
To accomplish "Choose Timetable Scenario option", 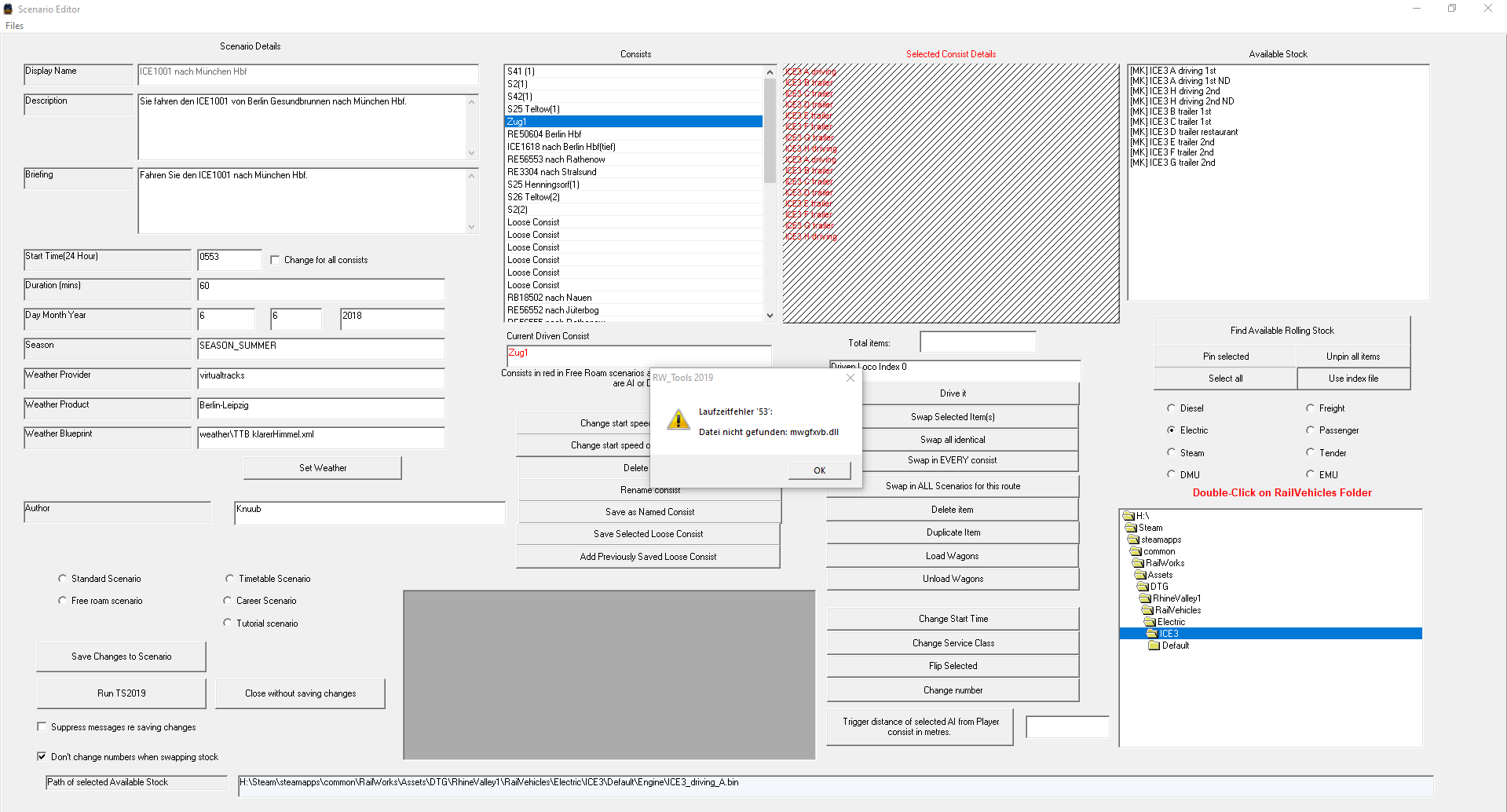I will 229,579.
